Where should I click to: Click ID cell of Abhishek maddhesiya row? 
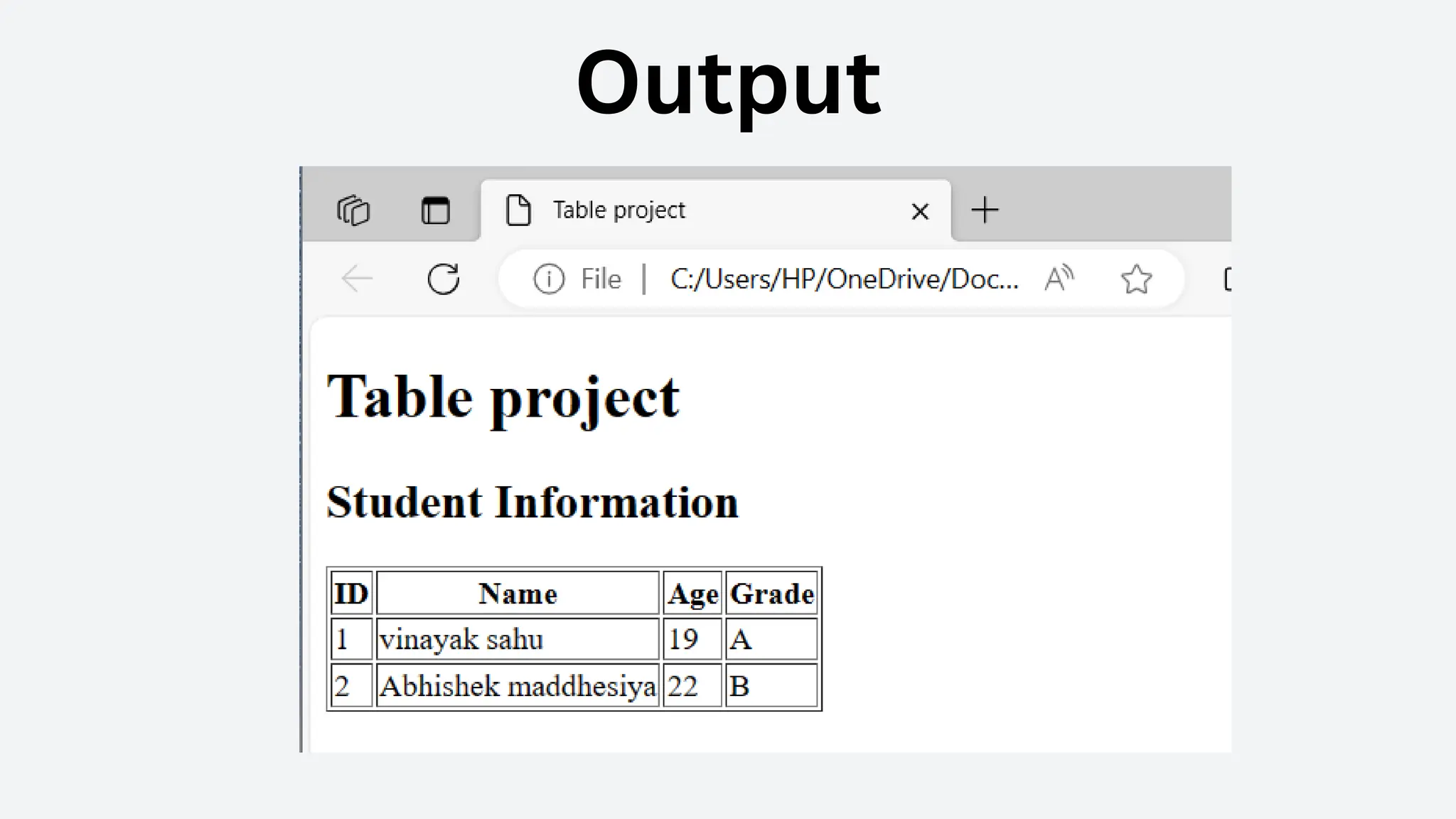click(351, 685)
